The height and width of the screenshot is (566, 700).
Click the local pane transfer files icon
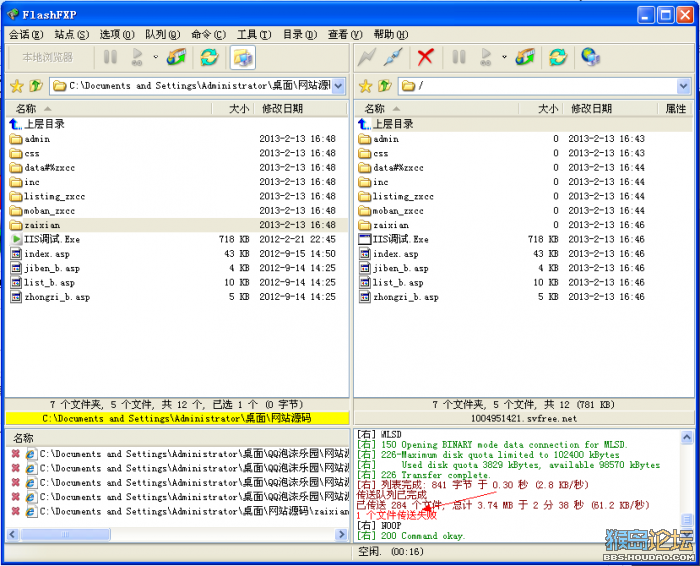pos(176,58)
